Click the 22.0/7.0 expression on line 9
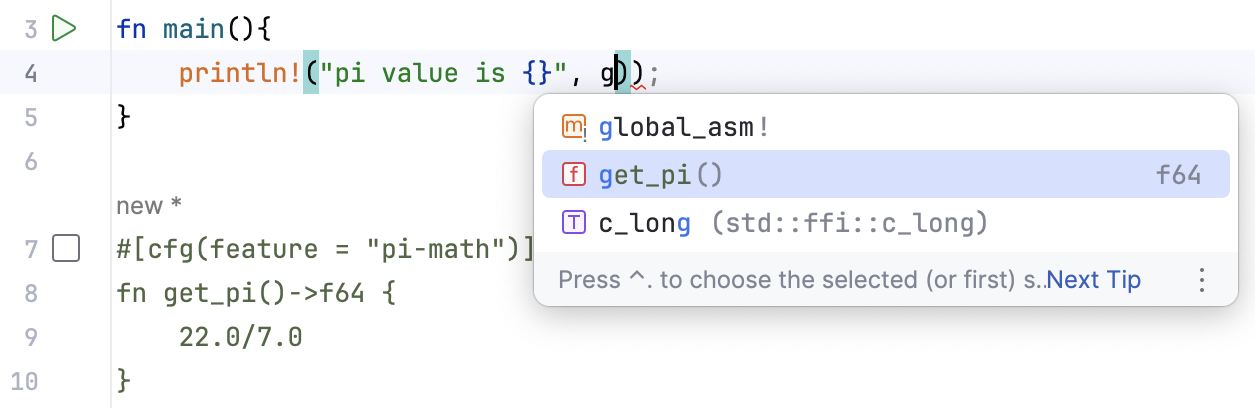The height and width of the screenshot is (408, 1255). (x=240, y=337)
